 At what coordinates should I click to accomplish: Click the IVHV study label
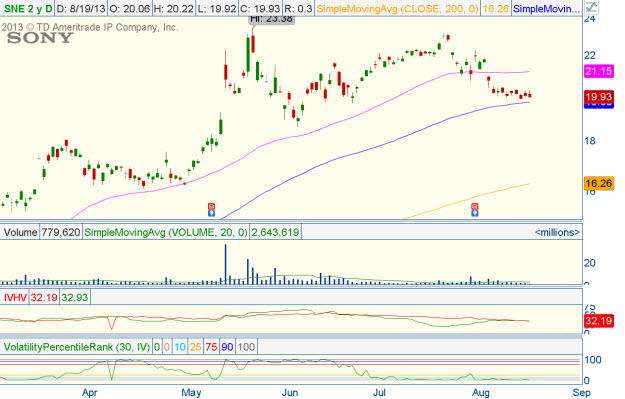point(15,297)
